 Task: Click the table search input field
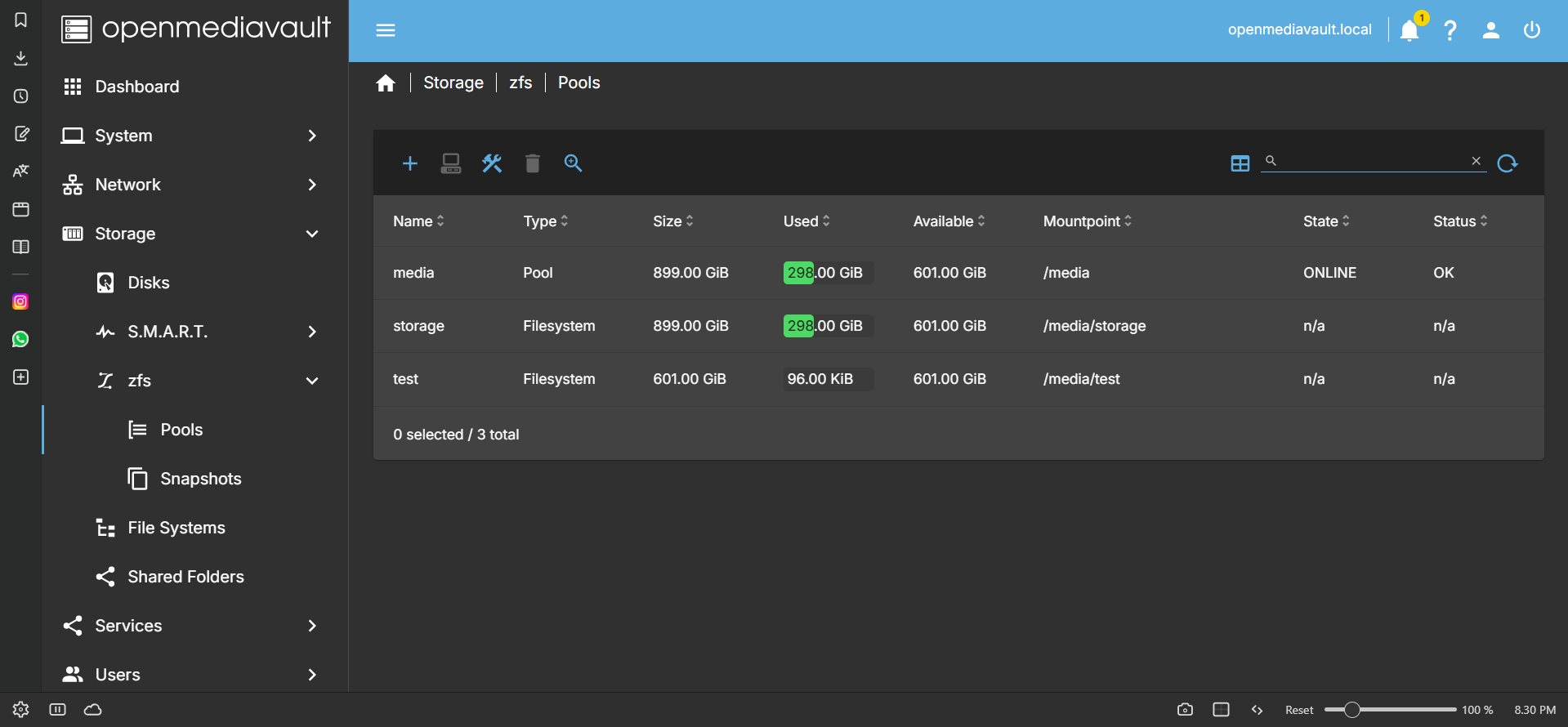[x=1373, y=161]
